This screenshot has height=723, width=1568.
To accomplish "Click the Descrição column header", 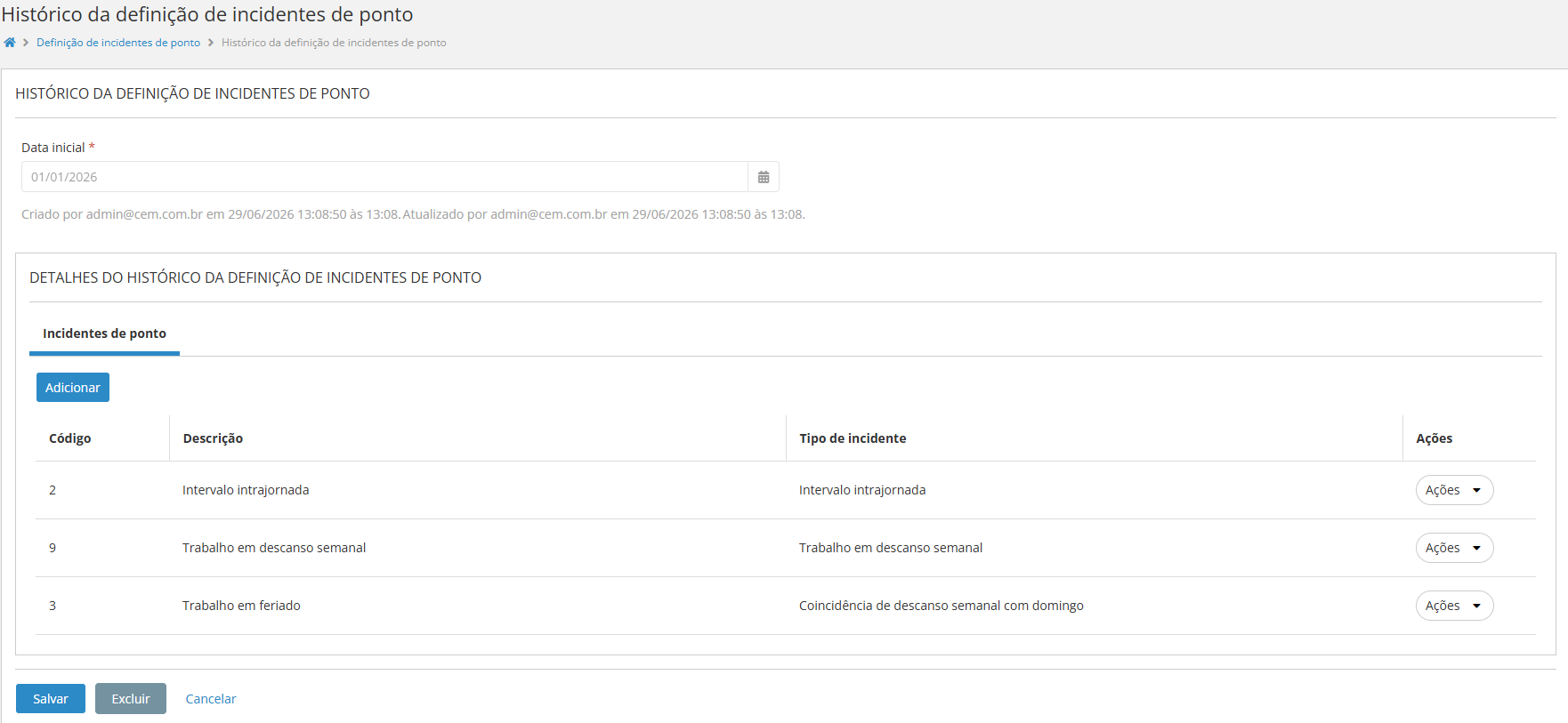I will tap(213, 438).
